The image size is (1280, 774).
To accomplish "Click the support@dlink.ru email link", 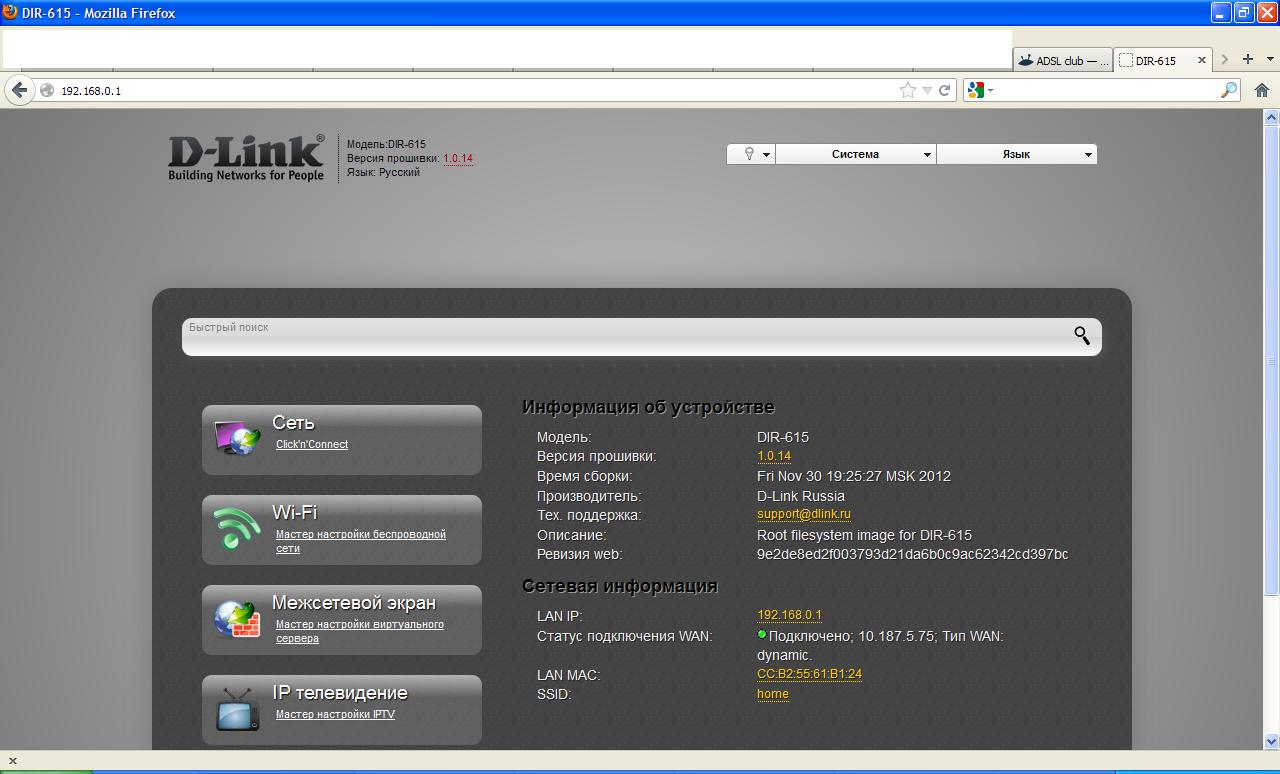I will (x=804, y=515).
